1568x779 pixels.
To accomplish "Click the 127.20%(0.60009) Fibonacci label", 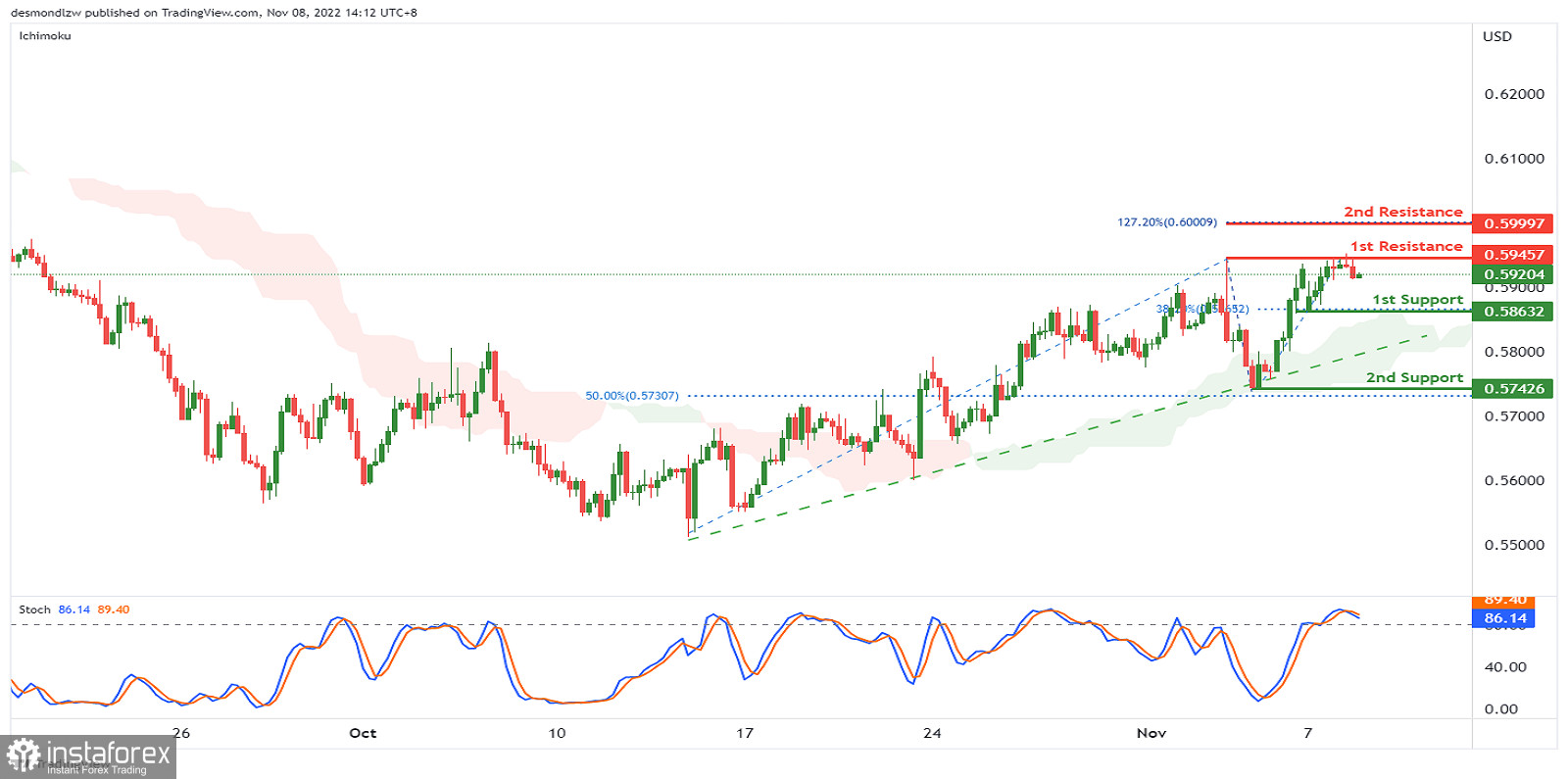I will tap(1167, 222).
